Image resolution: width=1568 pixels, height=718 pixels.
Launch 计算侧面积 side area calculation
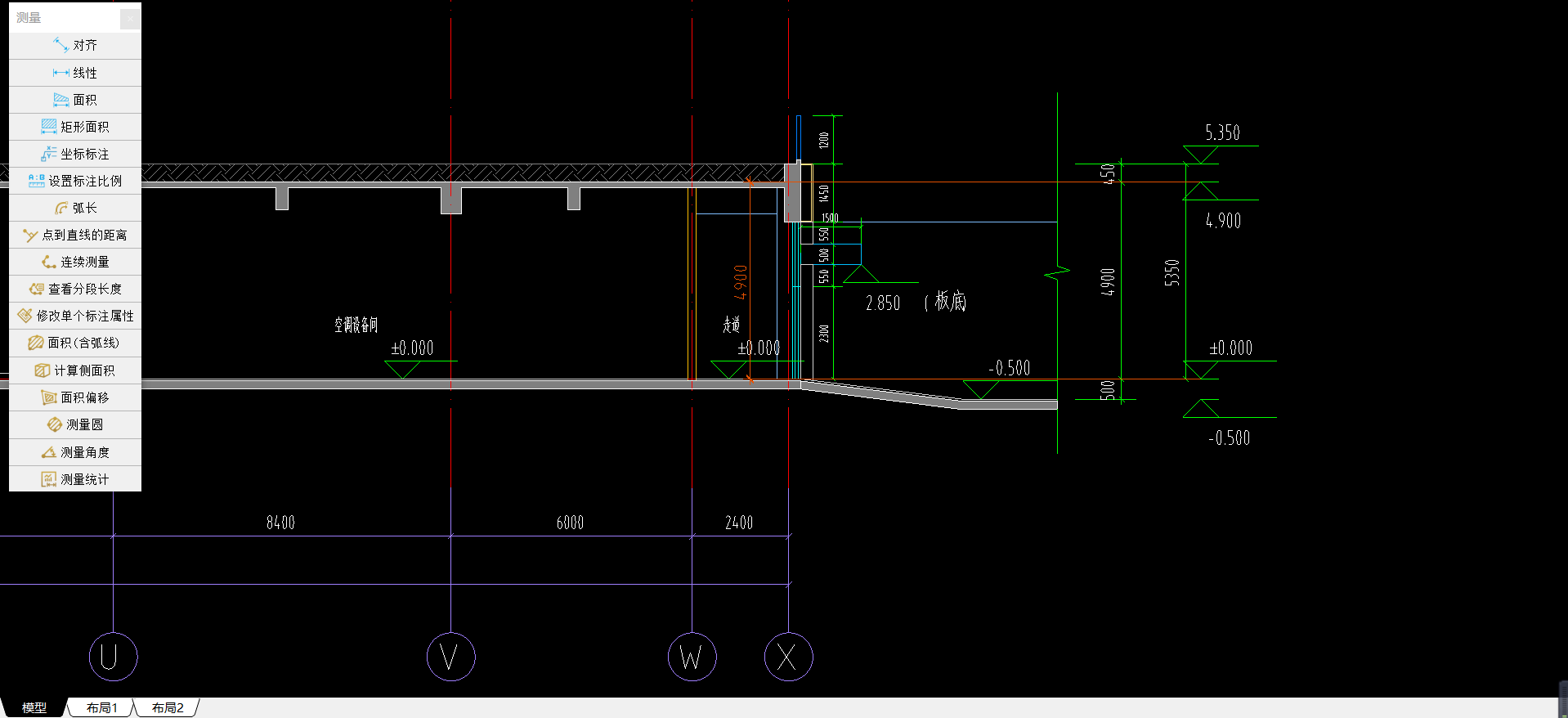(75, 370)
